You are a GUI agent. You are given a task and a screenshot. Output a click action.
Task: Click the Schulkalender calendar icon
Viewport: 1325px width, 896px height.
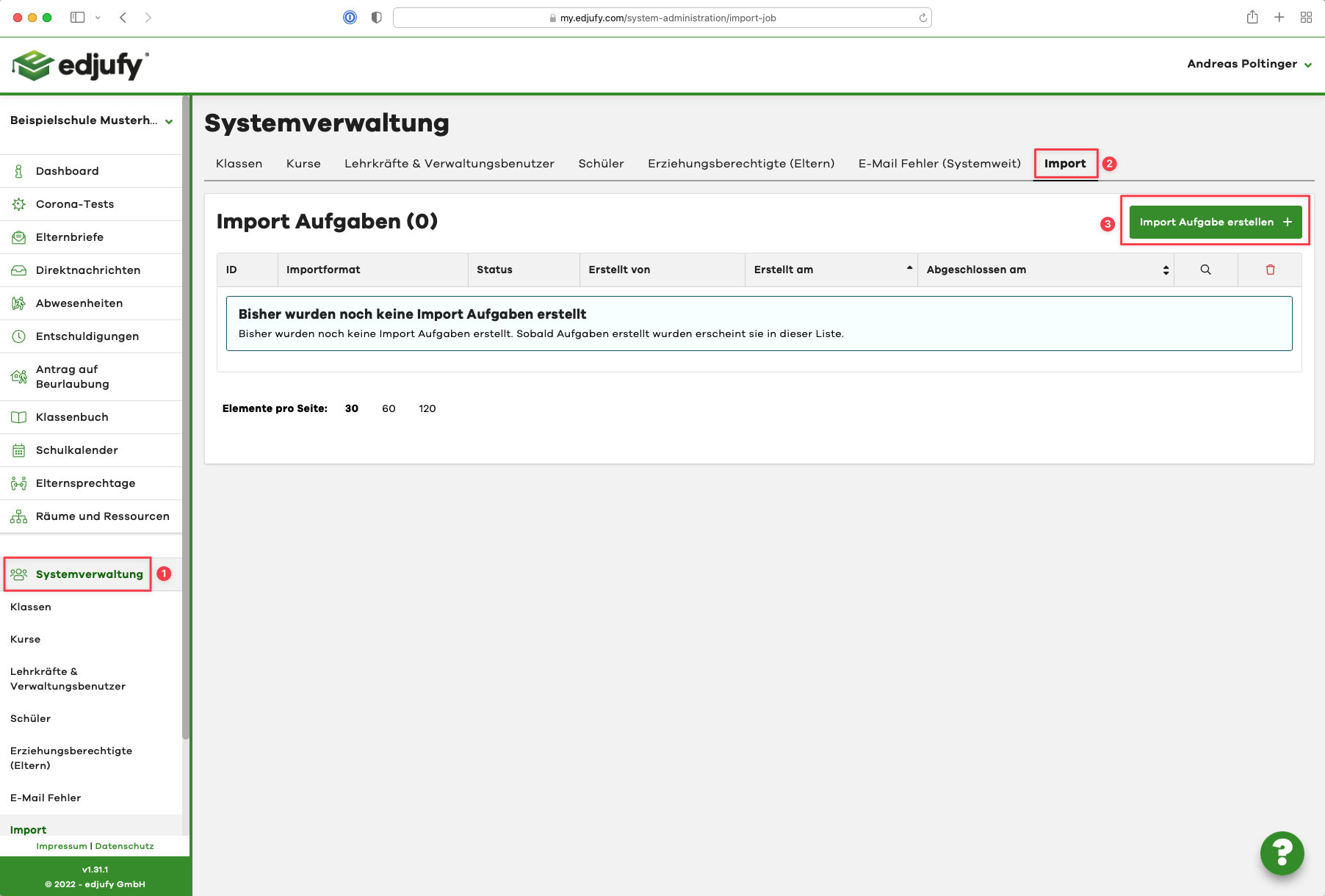(19, 450)
